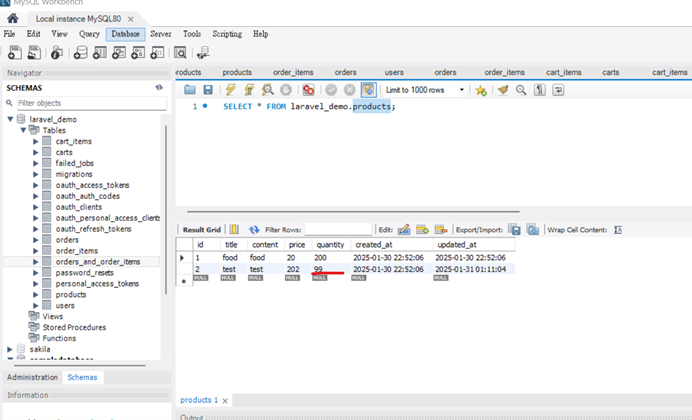Execute the SQL script lightning icon
The width and height of the screenshot is (692, 420).
click(230, 90)
